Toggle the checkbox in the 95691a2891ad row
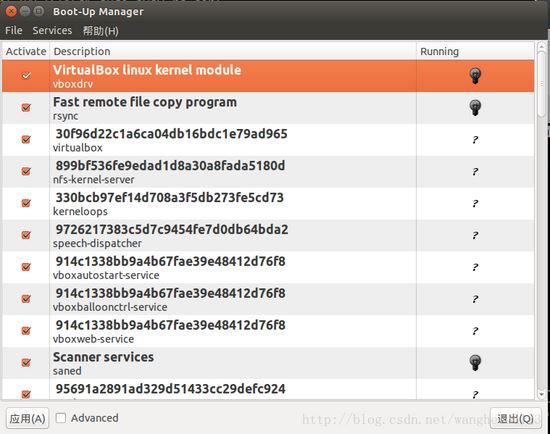Screen dimensions: 550x434 26,394
